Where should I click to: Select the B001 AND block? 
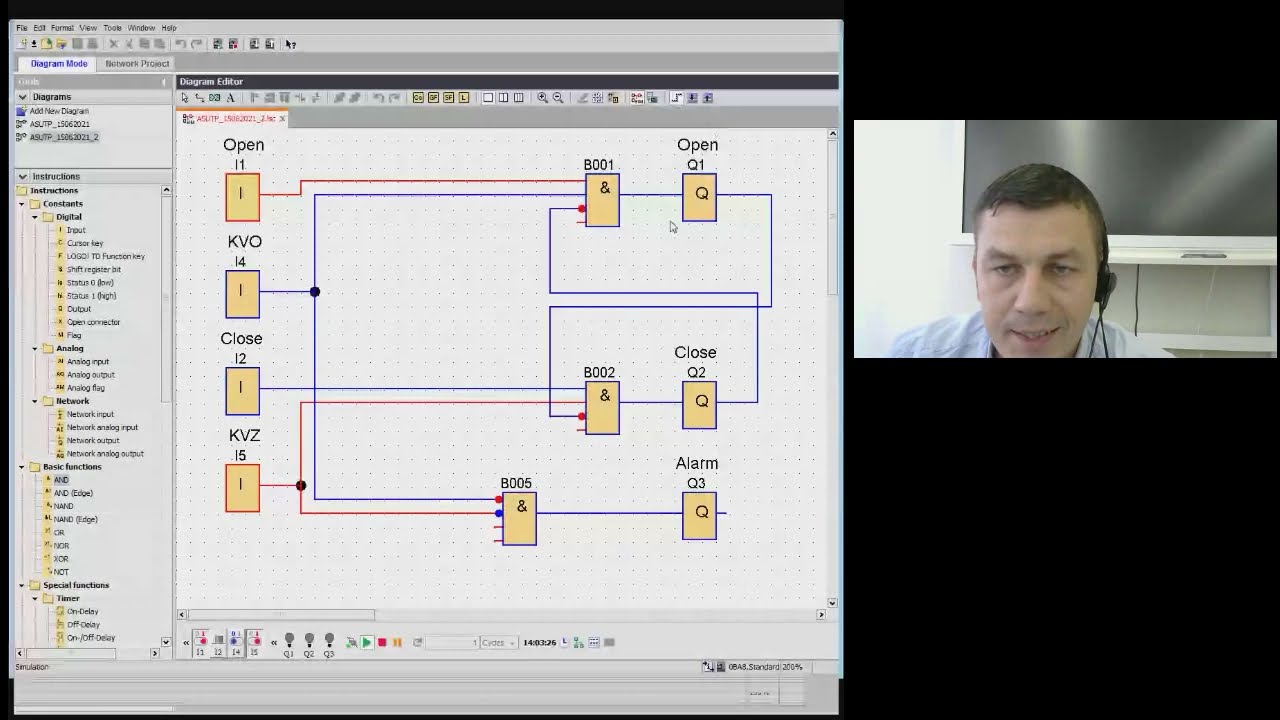[x=602, y=200]
